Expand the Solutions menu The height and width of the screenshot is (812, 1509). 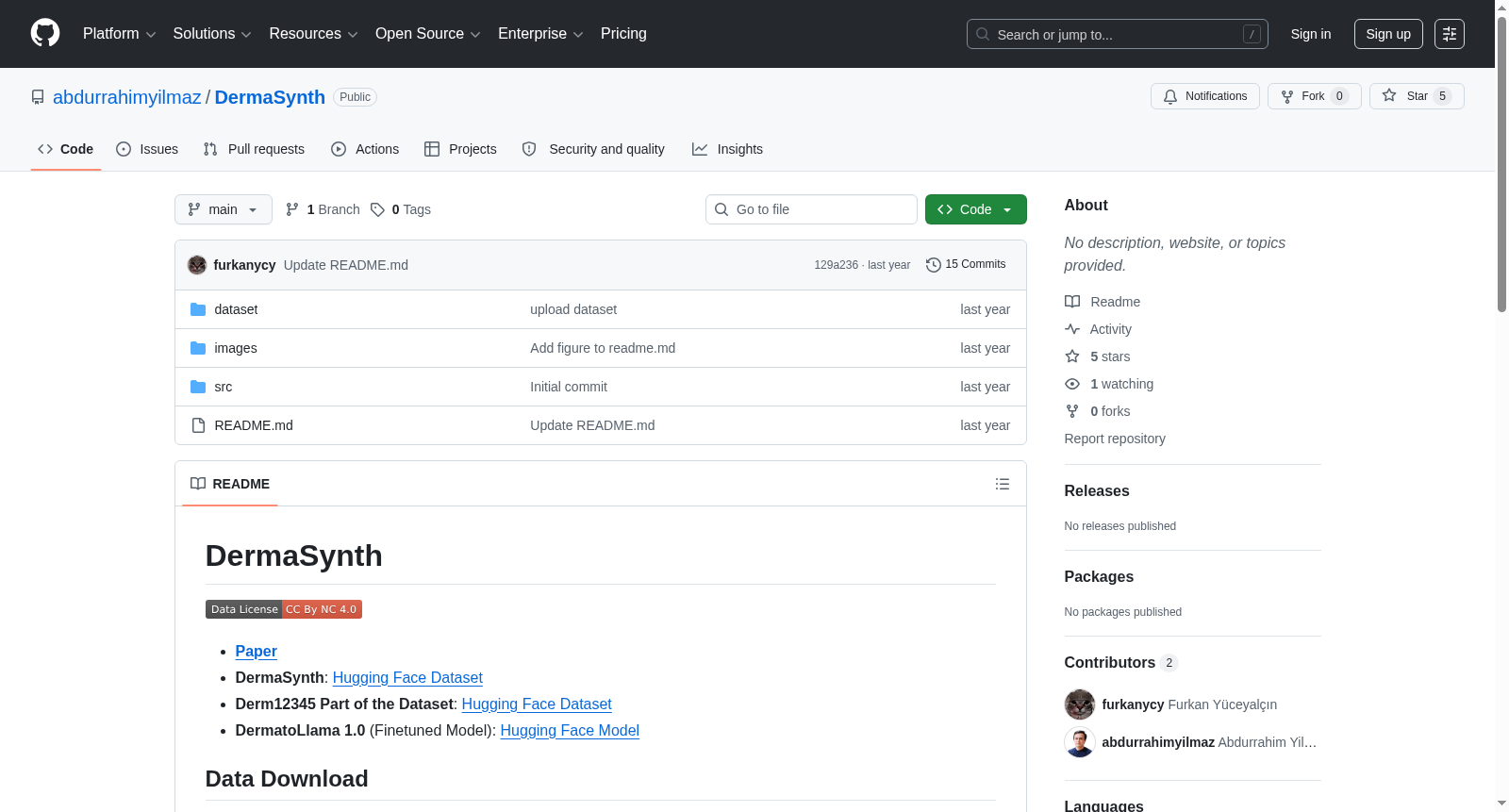tap(212, 34)
